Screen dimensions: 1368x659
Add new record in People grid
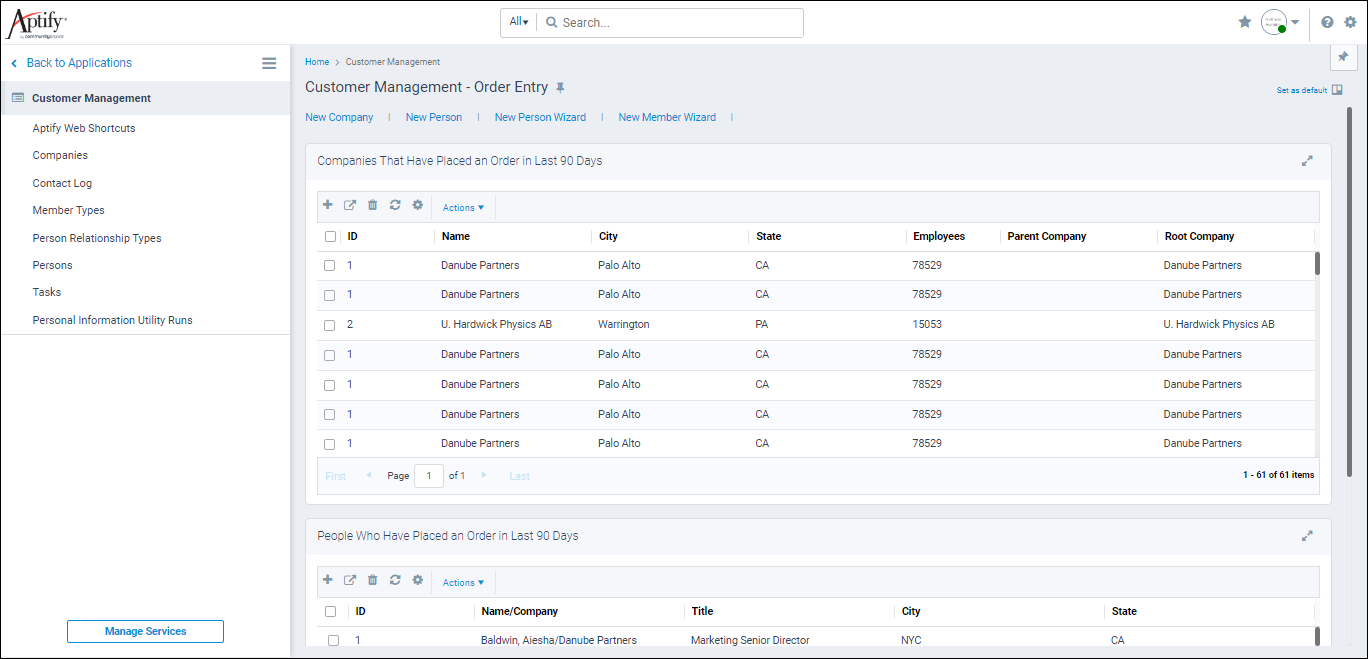point(327,580)
